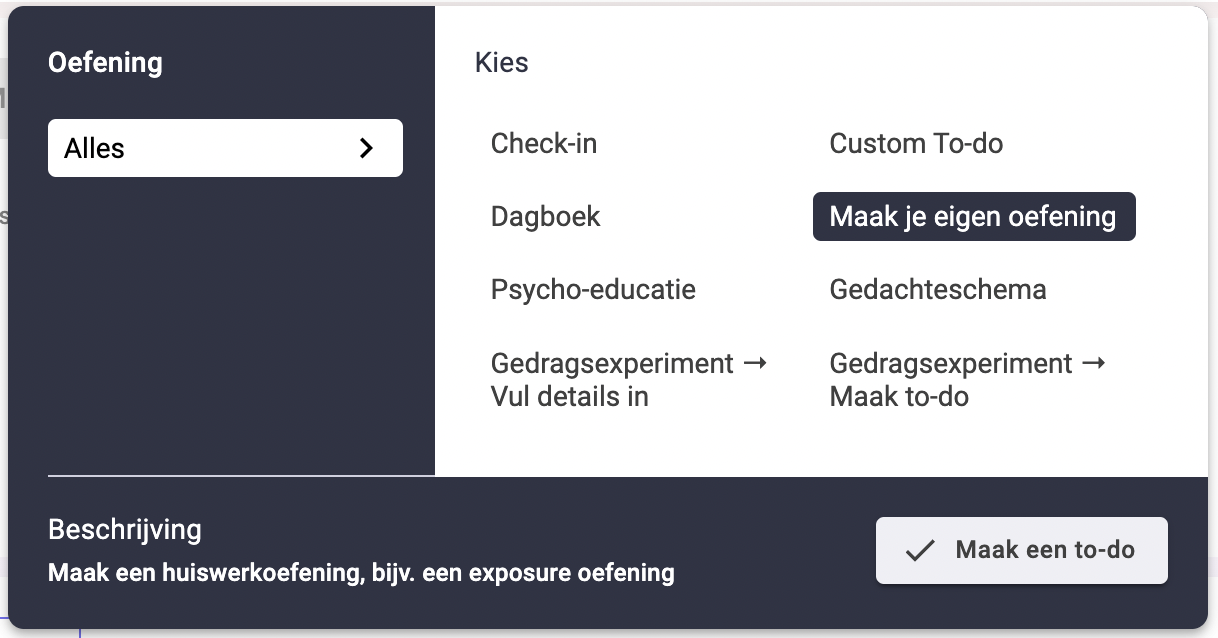Click the empty dark sidebar below Alles
1218x638 pixels.
(x=225, y=320)
